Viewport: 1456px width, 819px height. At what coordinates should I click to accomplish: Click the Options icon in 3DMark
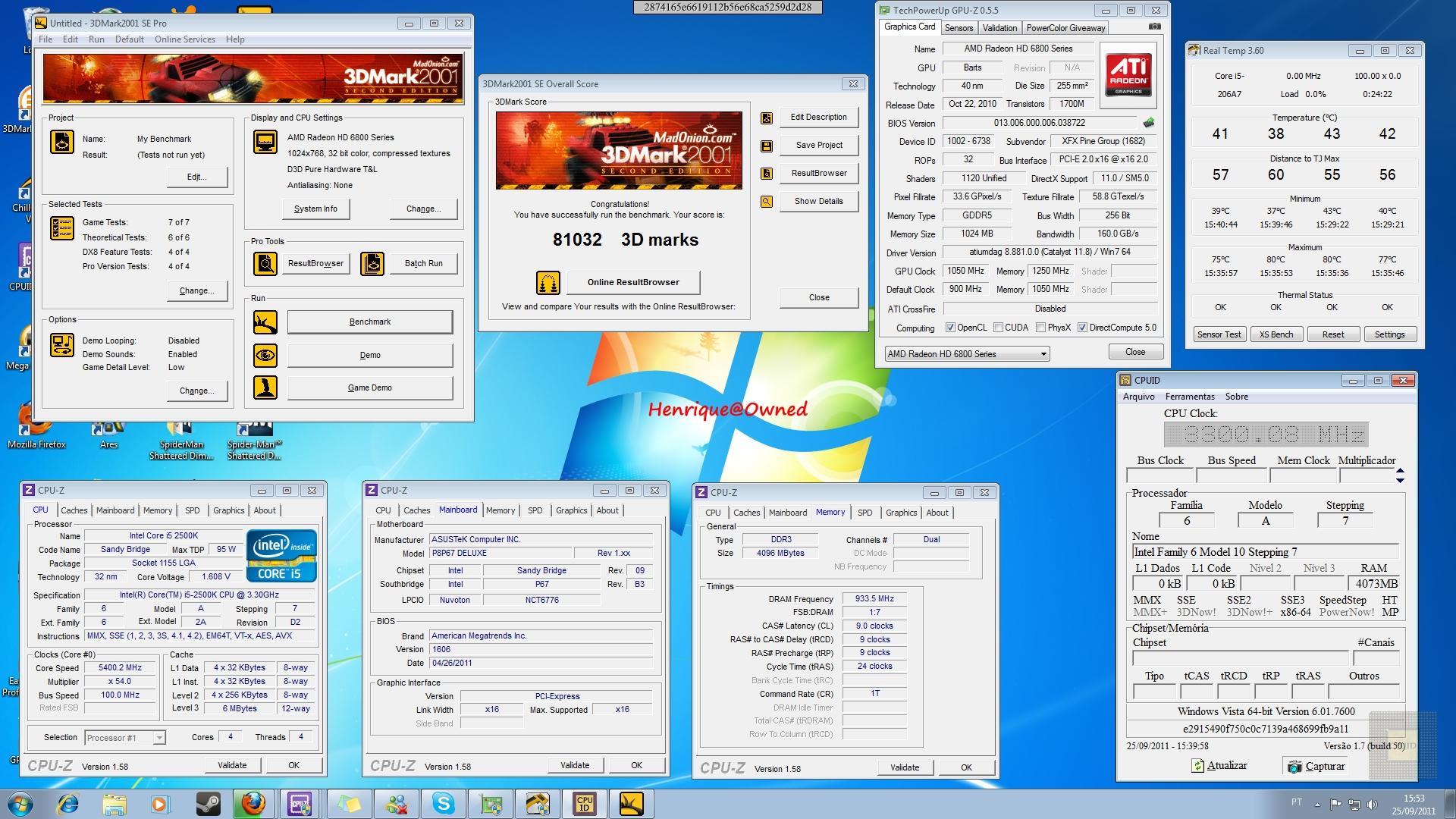click(62, 345)
